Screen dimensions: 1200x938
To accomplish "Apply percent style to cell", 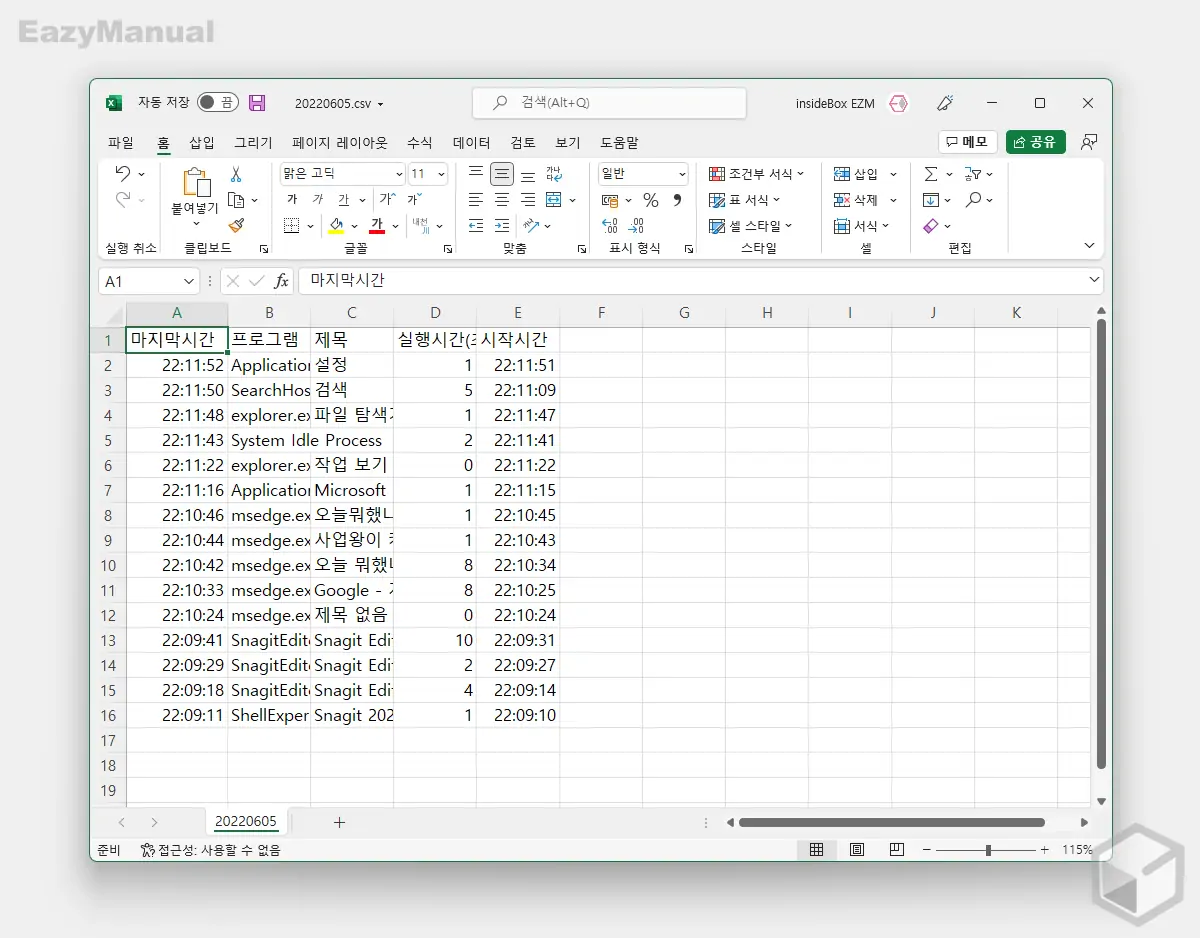I will click(x=650, y=200).
